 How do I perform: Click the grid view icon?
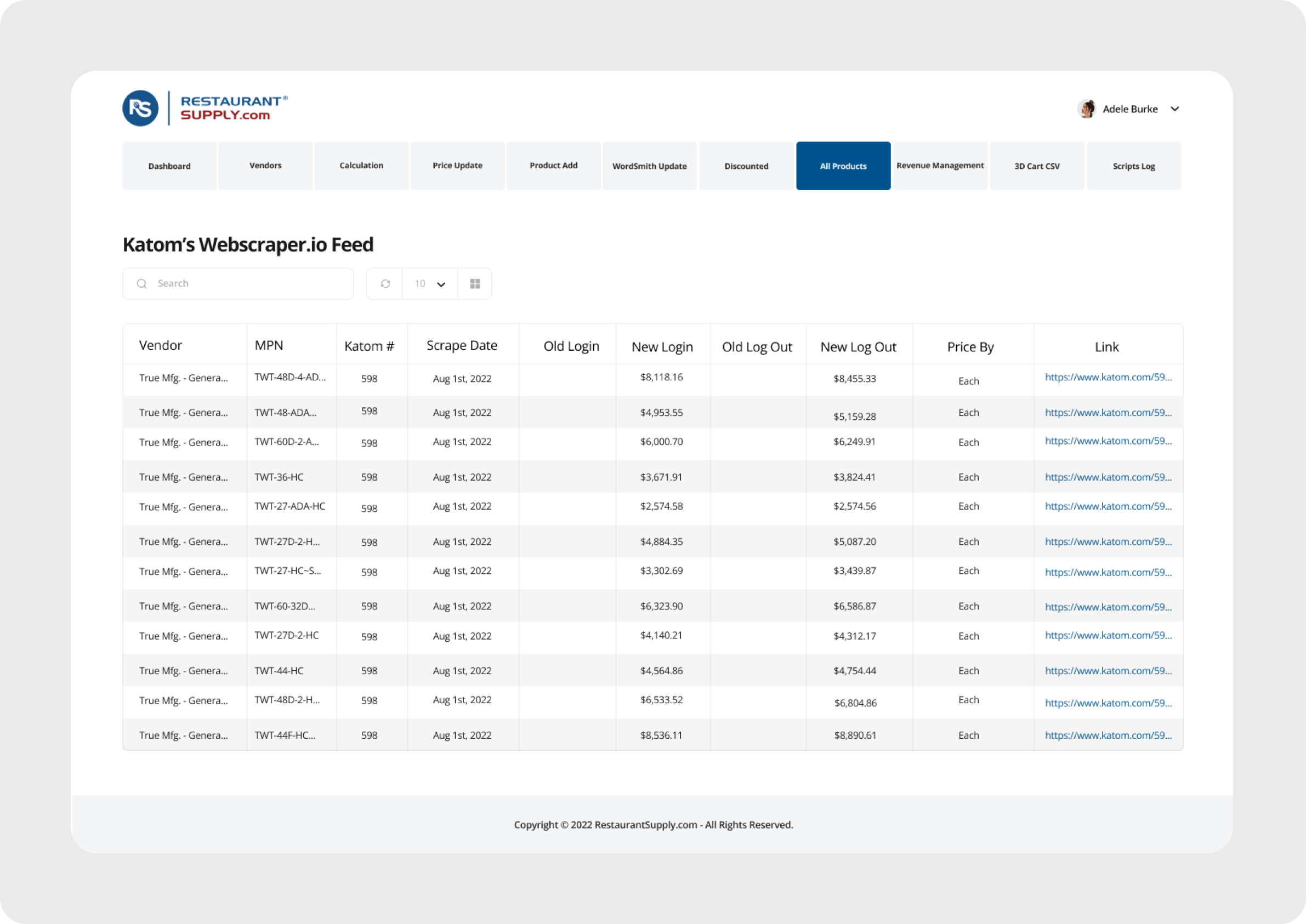[x=475, y=283]
